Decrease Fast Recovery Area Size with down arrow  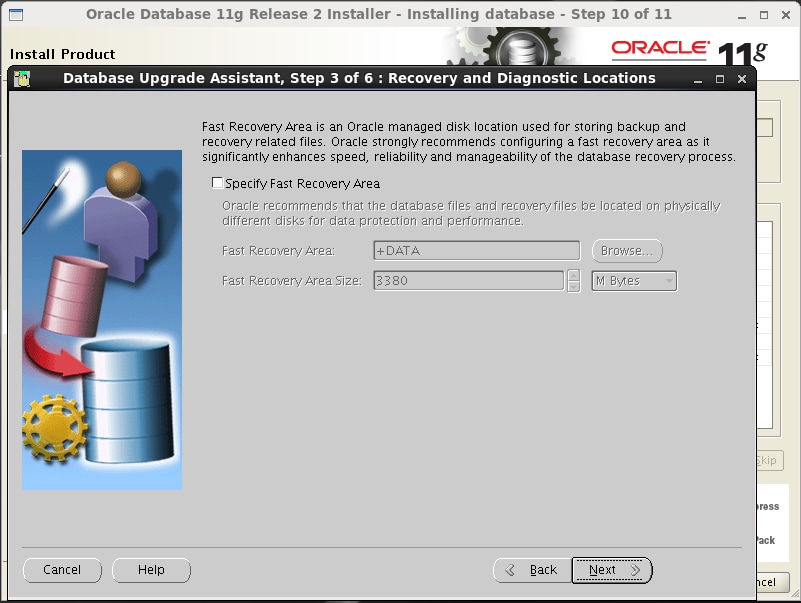tap(574, 286)
